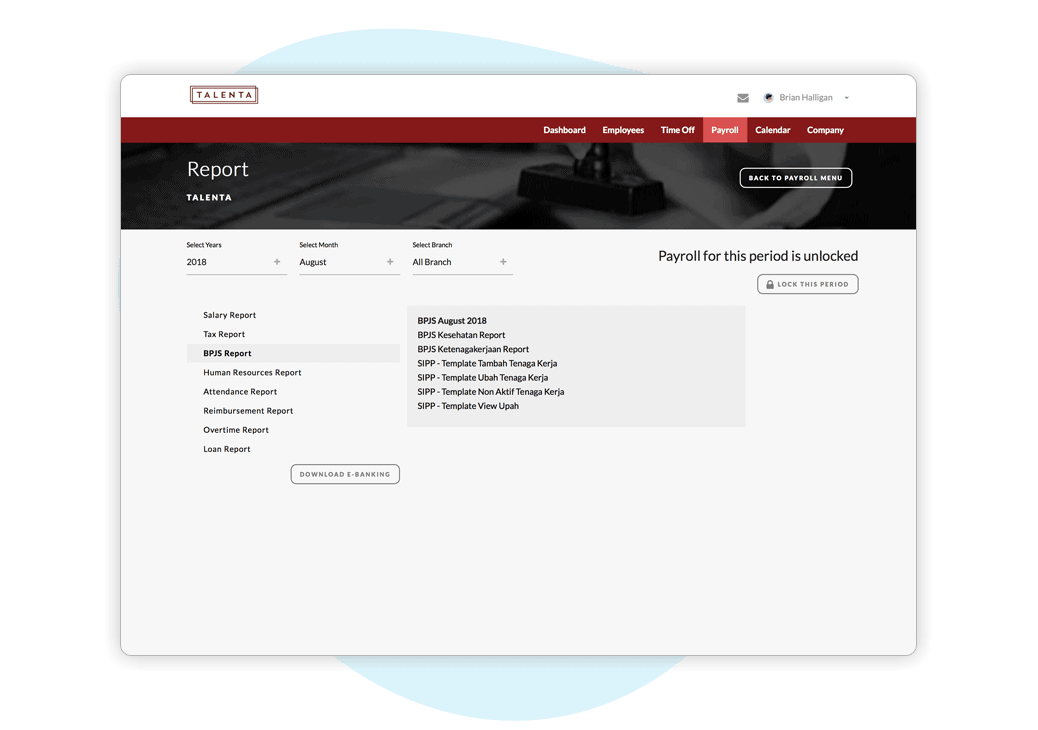The image size is (1038, 730).
Task: Open the messages envelope icon
Action: [x=743, y=98]
